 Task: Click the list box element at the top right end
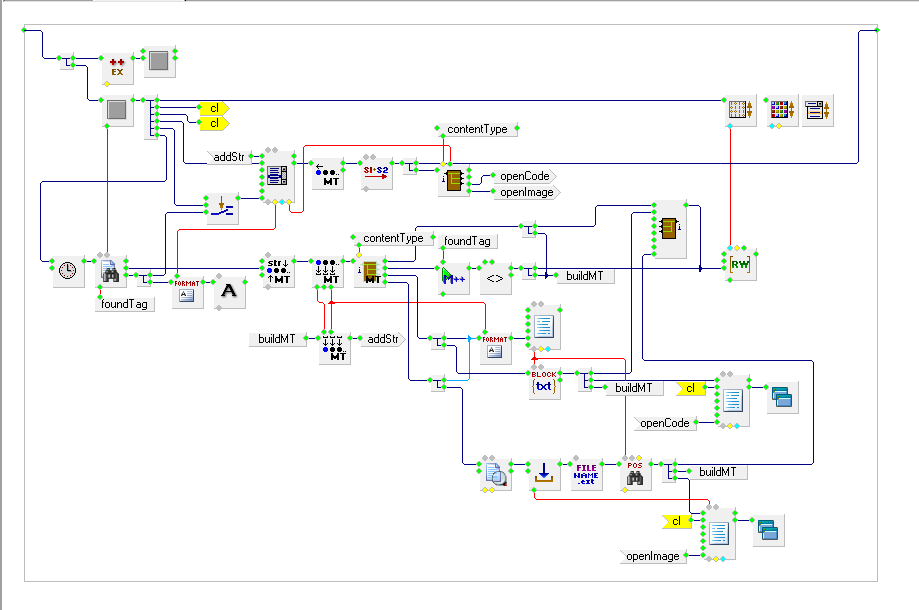point(818,110)
